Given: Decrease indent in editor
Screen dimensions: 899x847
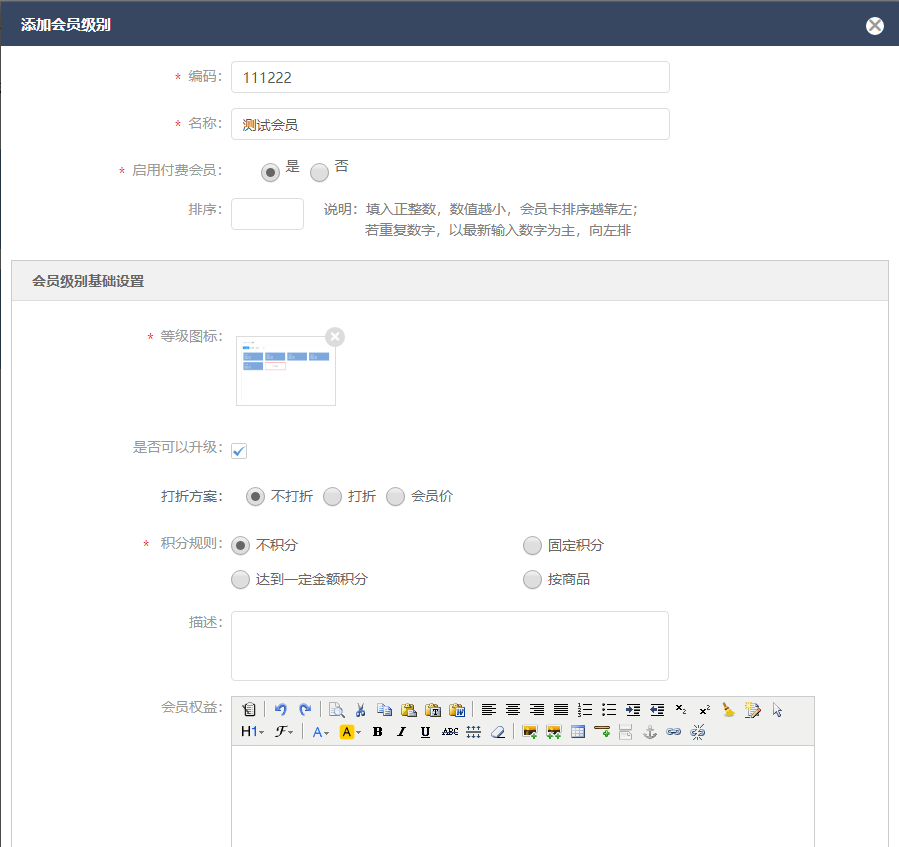Looking at the screenshot, I should (x=657, y=710).
